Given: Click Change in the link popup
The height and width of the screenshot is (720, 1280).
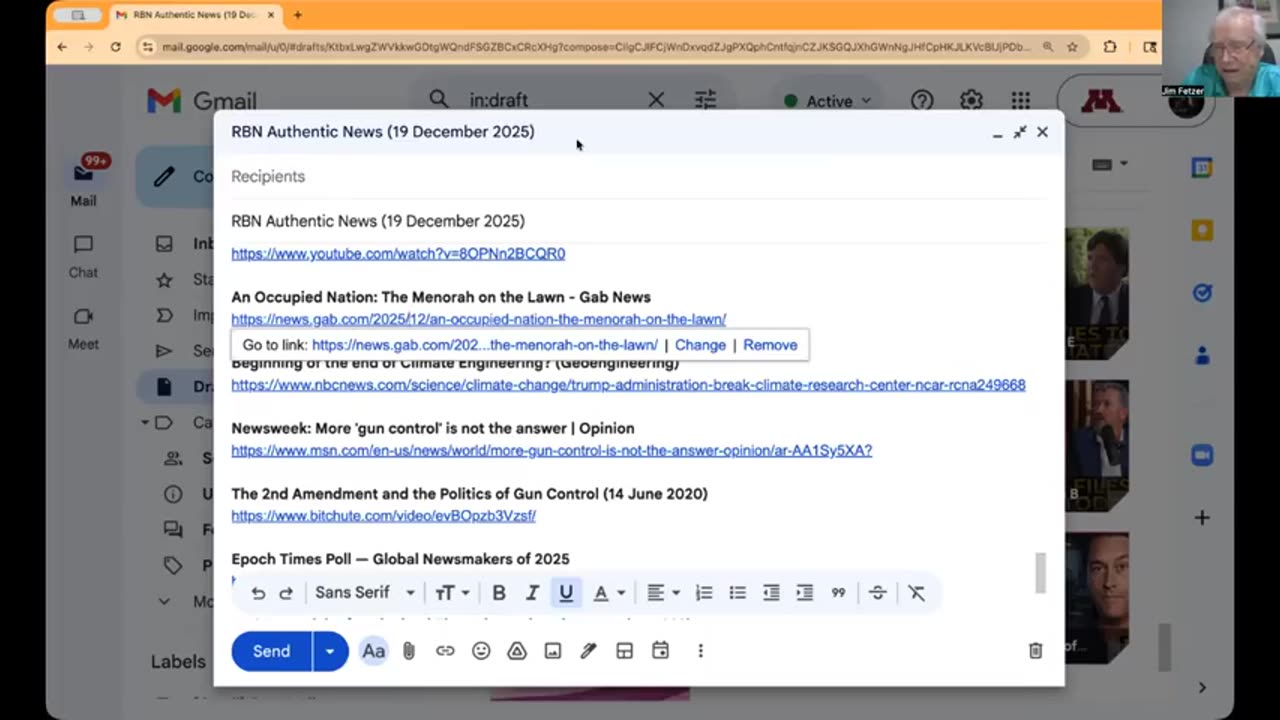Looking at the screenshot, I should coord(700,345).
